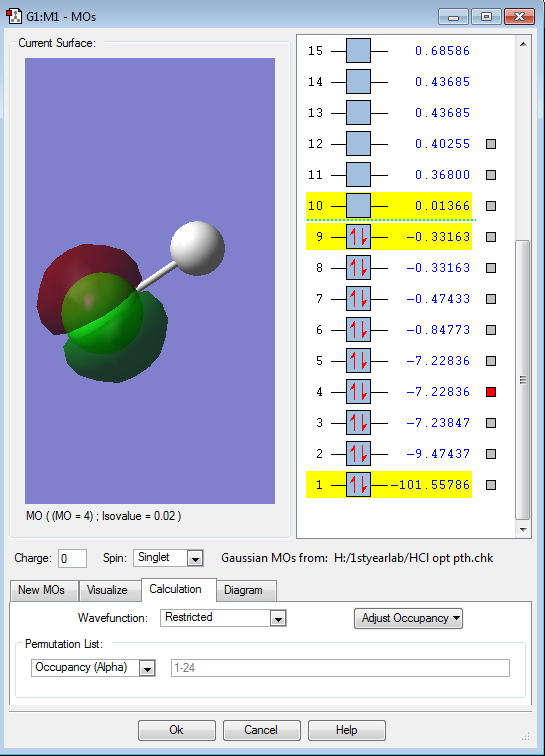Click the paired-electron box of MO 1
Screen dimensions: 545x756
click(x=358, y=485)
